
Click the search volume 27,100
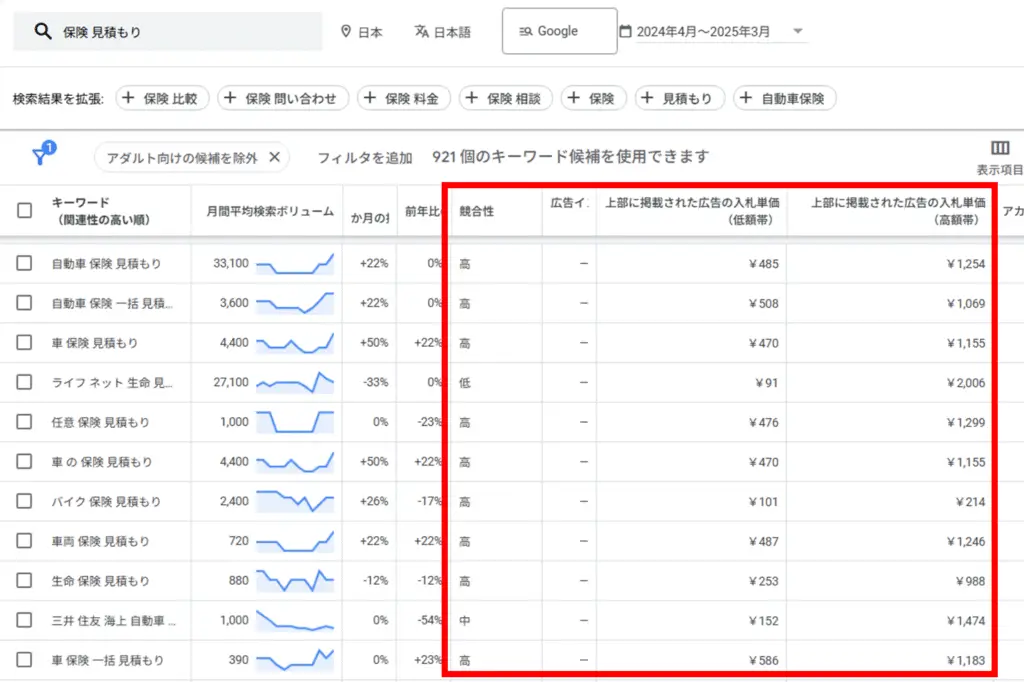click(x=231, y=382)
